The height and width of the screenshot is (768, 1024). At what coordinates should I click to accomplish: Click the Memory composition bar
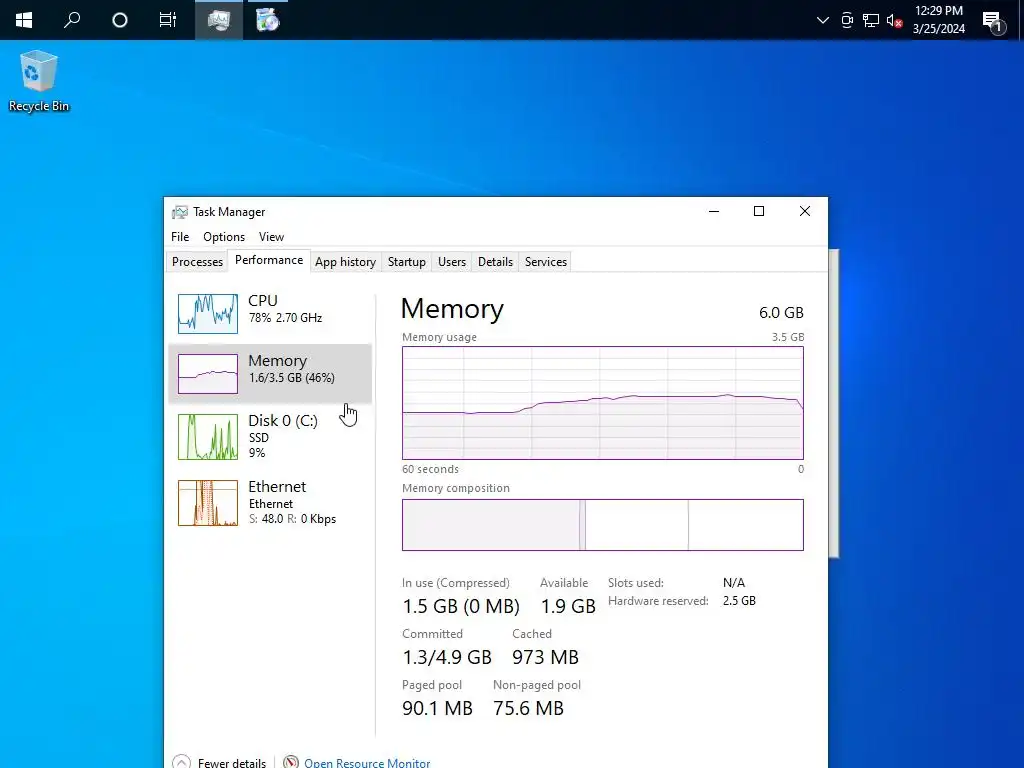(603, 525)
